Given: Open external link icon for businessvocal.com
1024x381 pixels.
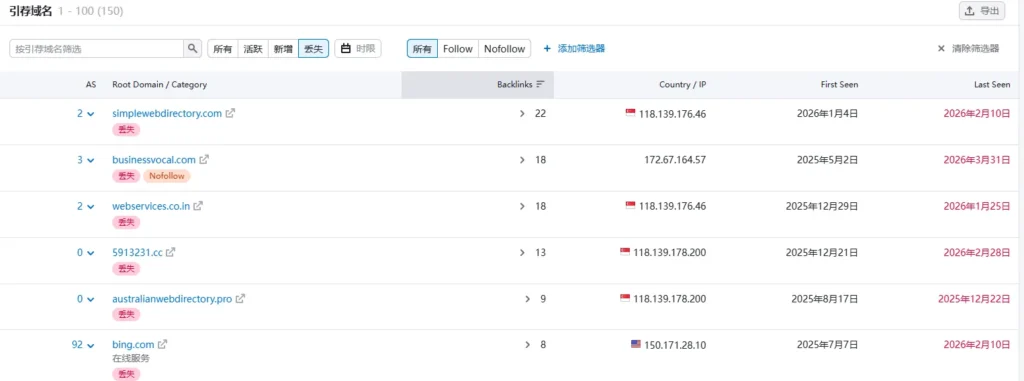Looking at the screenshot, I should click(204, 159).
